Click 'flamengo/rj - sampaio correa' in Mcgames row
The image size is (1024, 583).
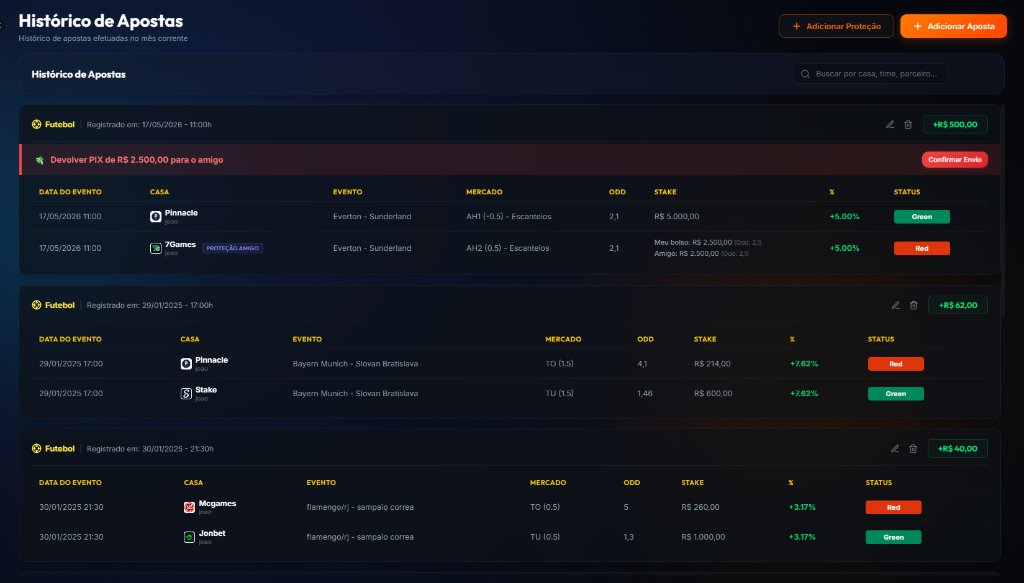[x=360, y=507]
